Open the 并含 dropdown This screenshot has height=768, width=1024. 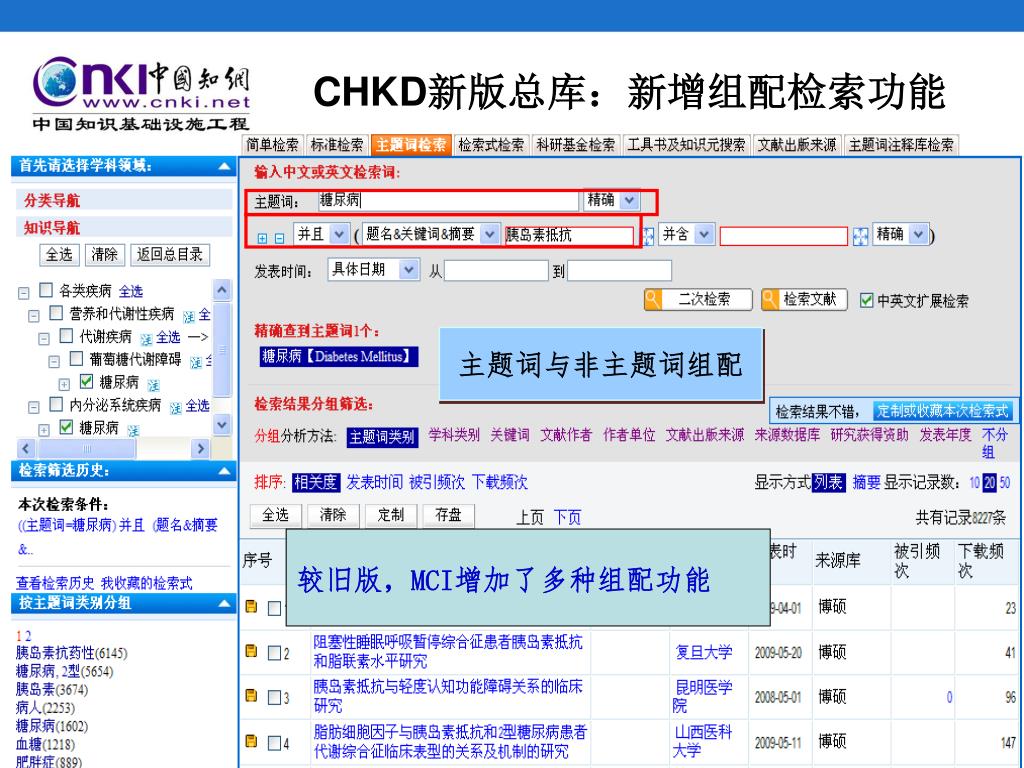click(704, 234)
